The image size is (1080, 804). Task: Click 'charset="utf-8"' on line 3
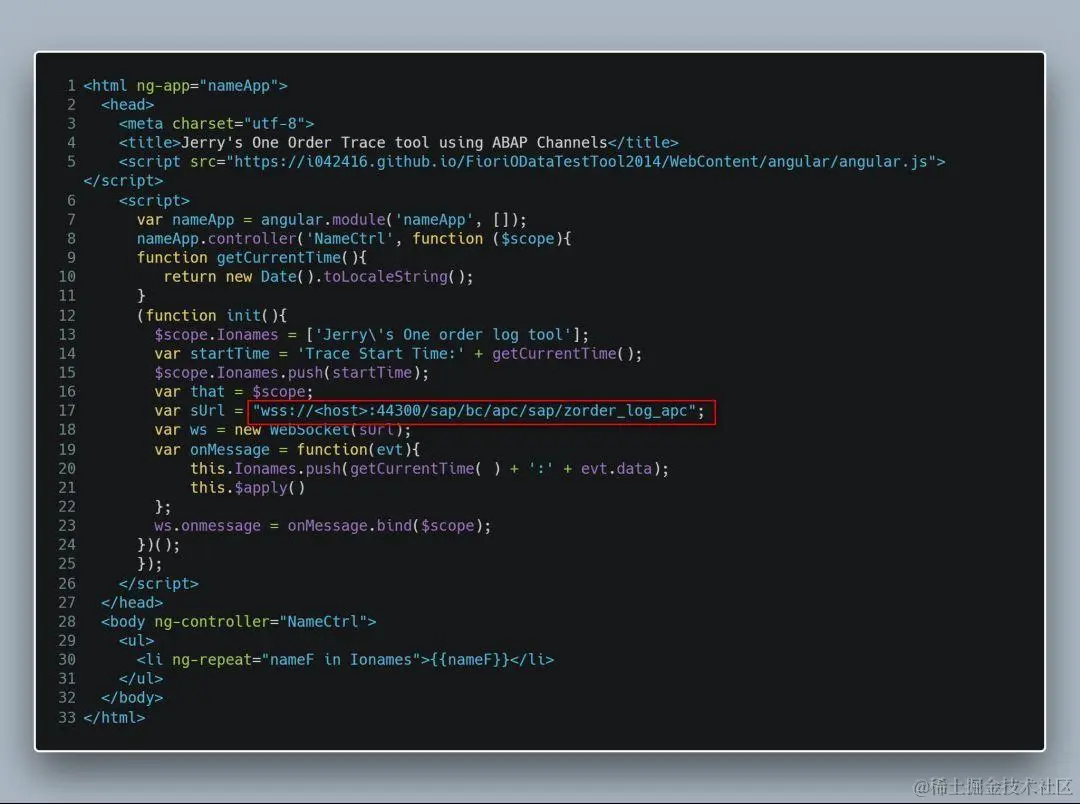238,123
